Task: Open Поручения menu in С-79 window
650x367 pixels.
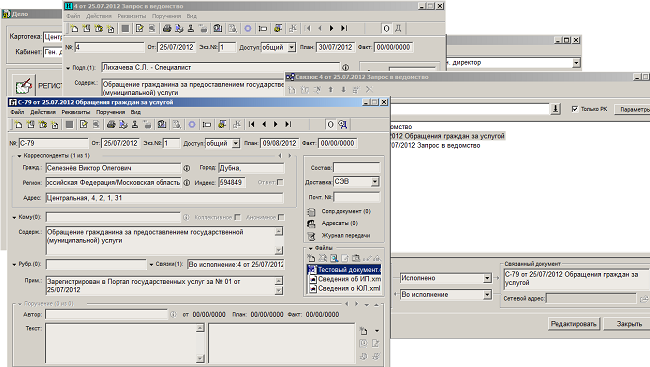Action: click(x=110, y=112)
